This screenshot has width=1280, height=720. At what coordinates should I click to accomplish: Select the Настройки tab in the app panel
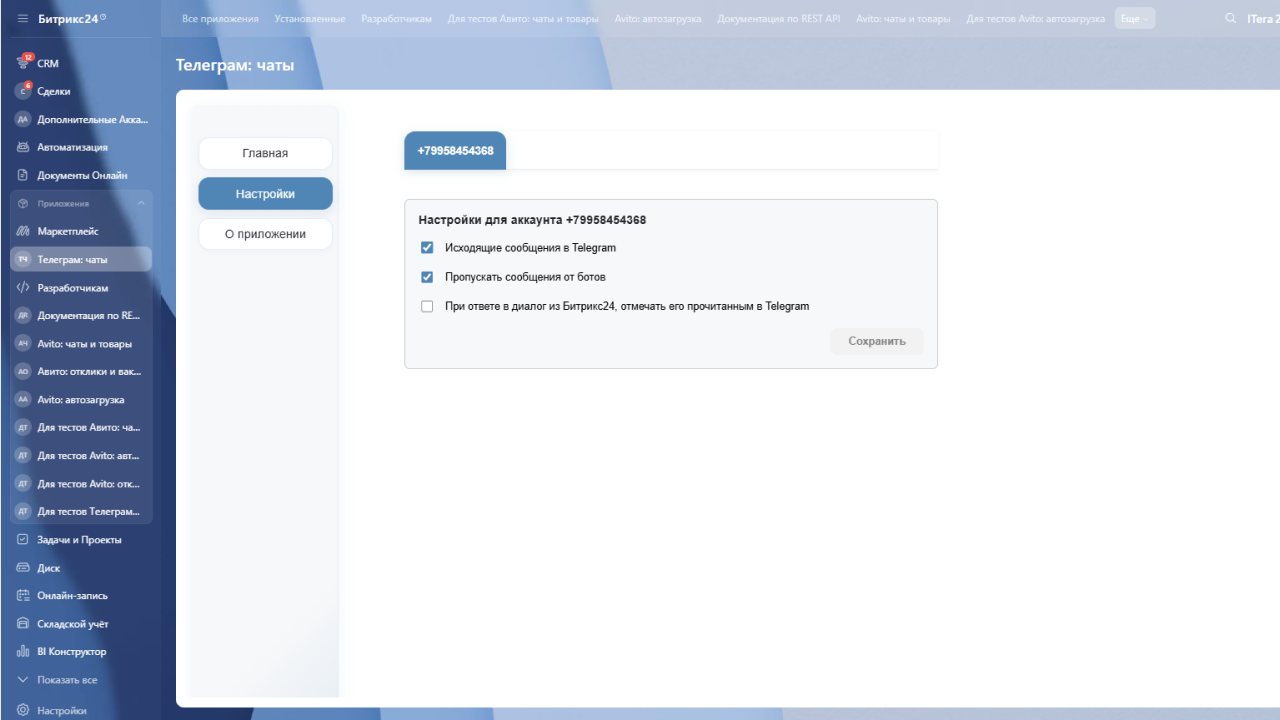tap(265, 194)
